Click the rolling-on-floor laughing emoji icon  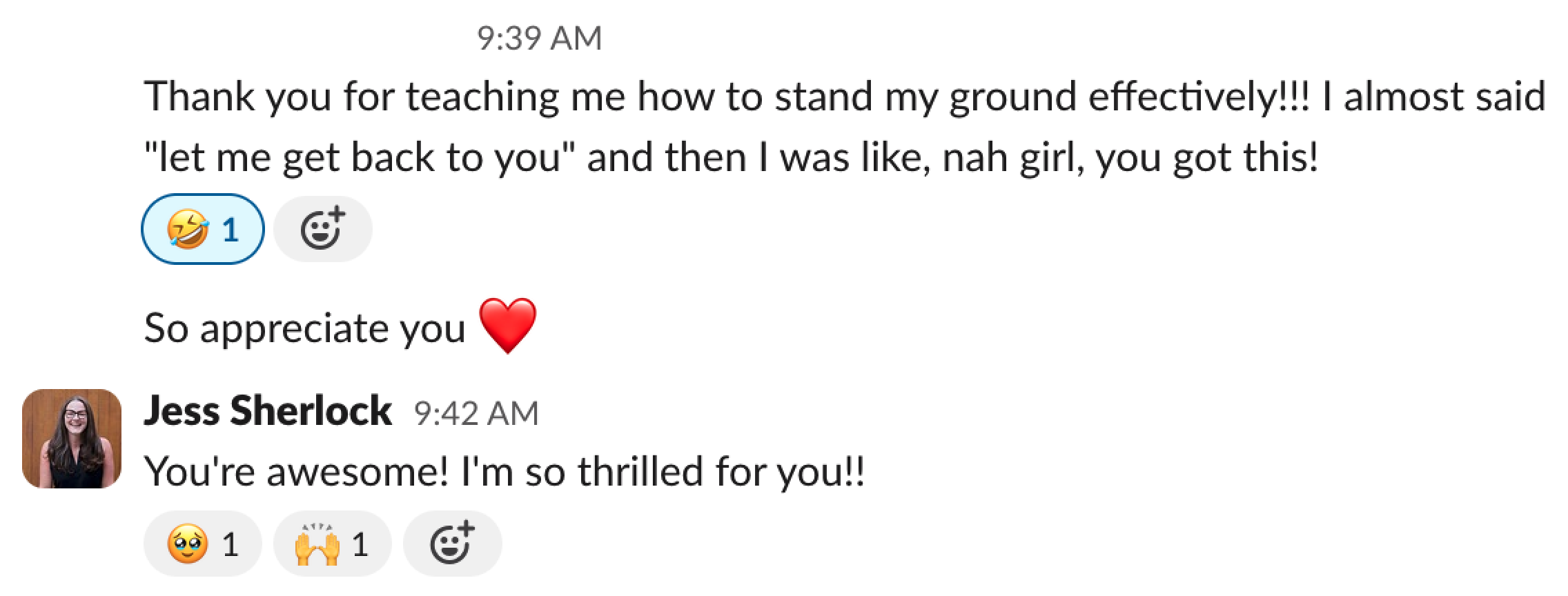(187, 229)
